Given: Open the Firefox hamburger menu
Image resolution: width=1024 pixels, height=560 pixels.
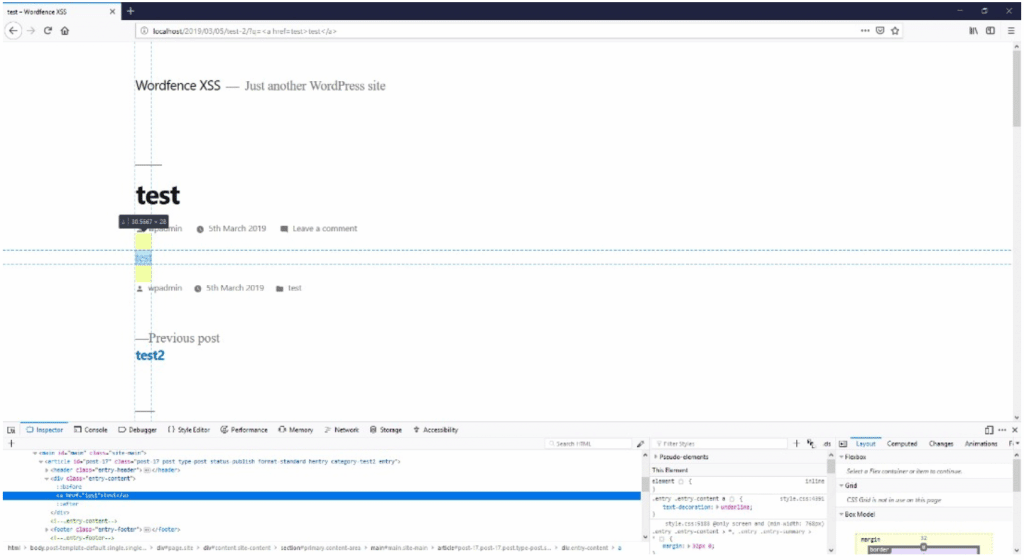Looking at the screenshot, I should (1010, 31).
